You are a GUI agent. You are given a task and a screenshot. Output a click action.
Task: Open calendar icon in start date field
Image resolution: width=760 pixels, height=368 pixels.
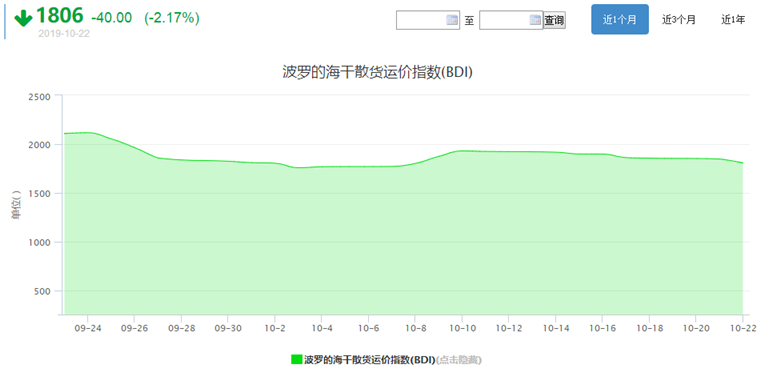pos(452,20)
